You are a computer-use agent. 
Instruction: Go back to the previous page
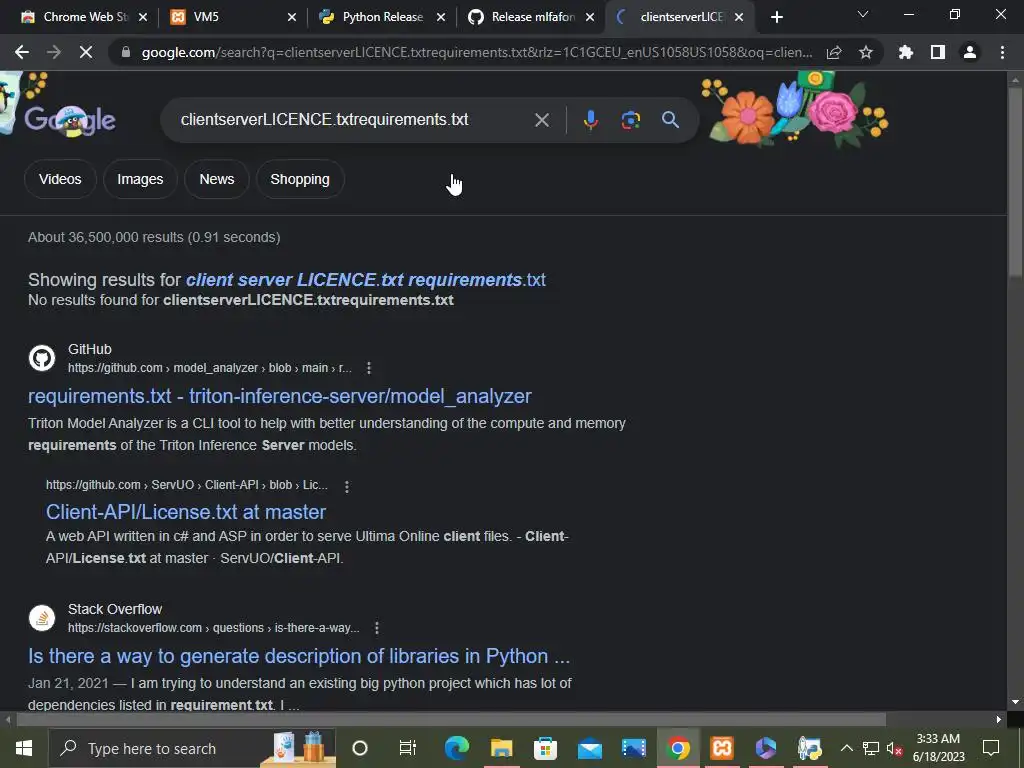pos(22,52)
